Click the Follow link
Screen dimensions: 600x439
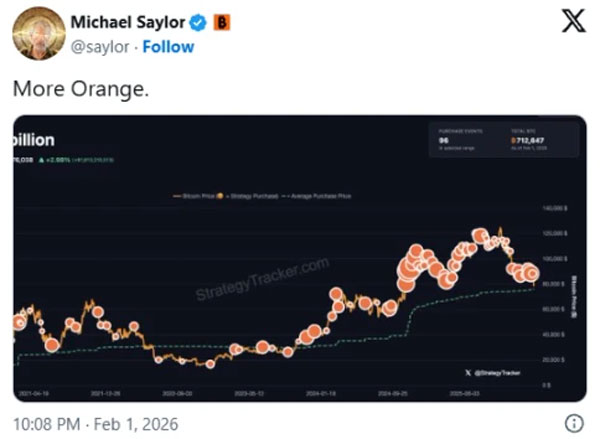click(x=168, y=47)
